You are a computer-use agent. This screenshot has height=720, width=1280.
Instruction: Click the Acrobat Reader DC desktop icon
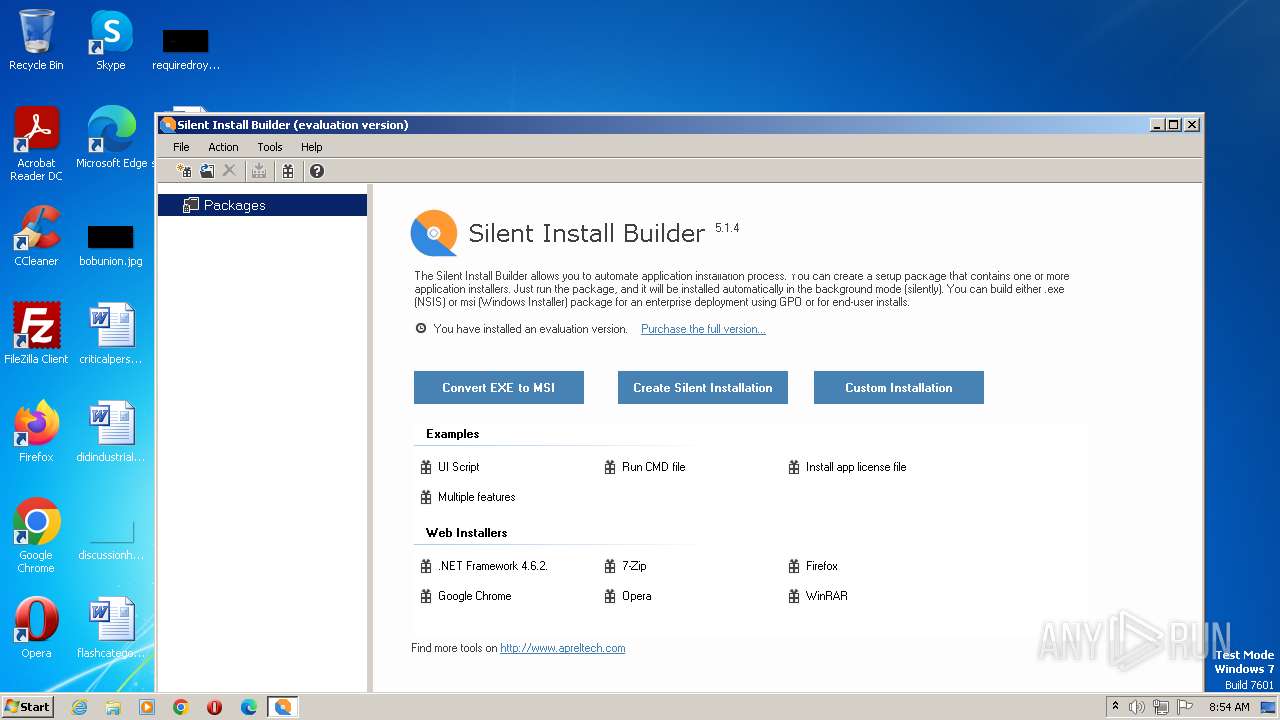point(36,144)
